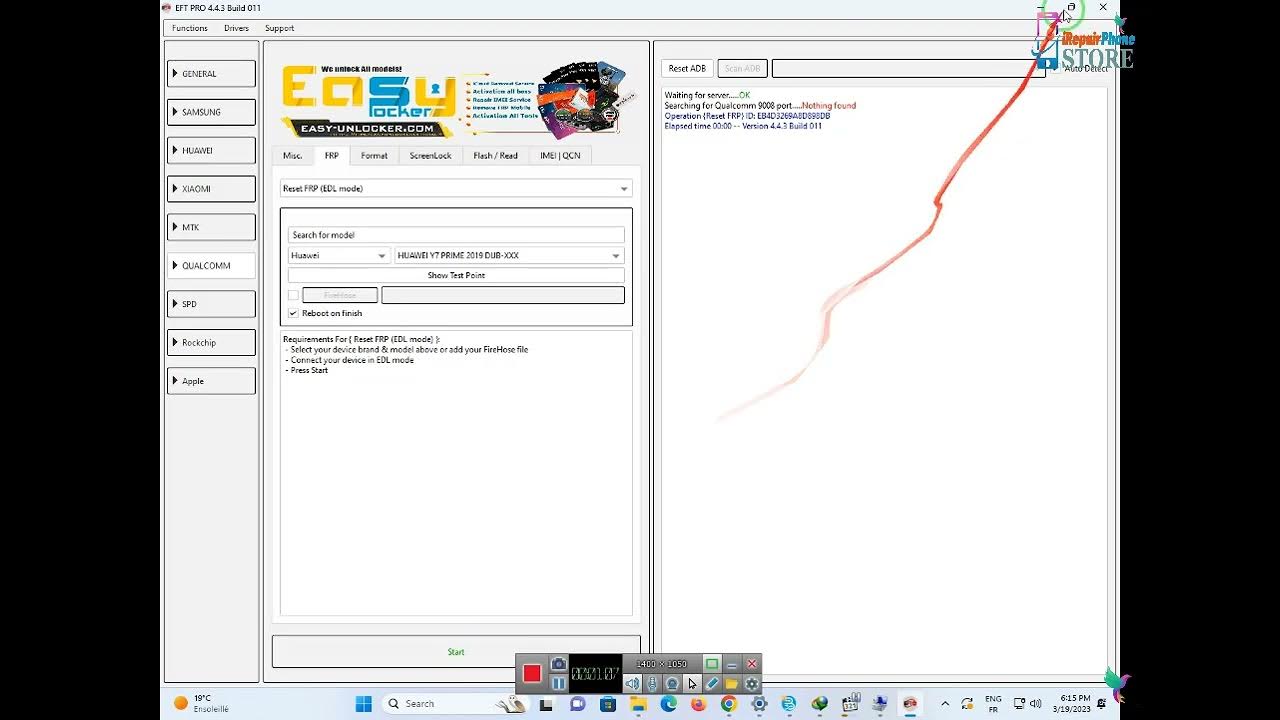Screen dimensions: 1280x720
Task: Expand the GENERAL category
Action: tap(211, 73)
